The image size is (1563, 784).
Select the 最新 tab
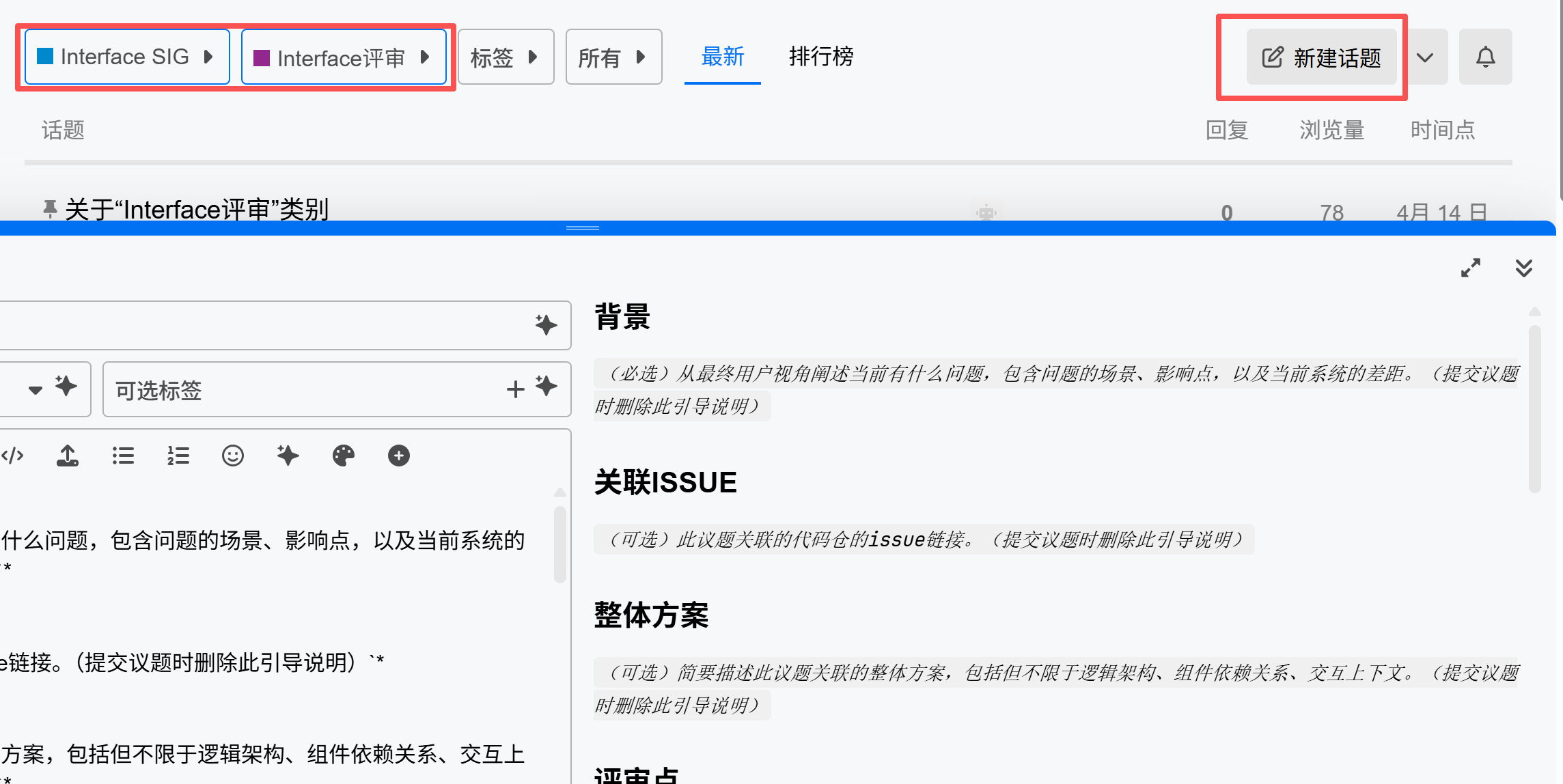click(722, 57)
